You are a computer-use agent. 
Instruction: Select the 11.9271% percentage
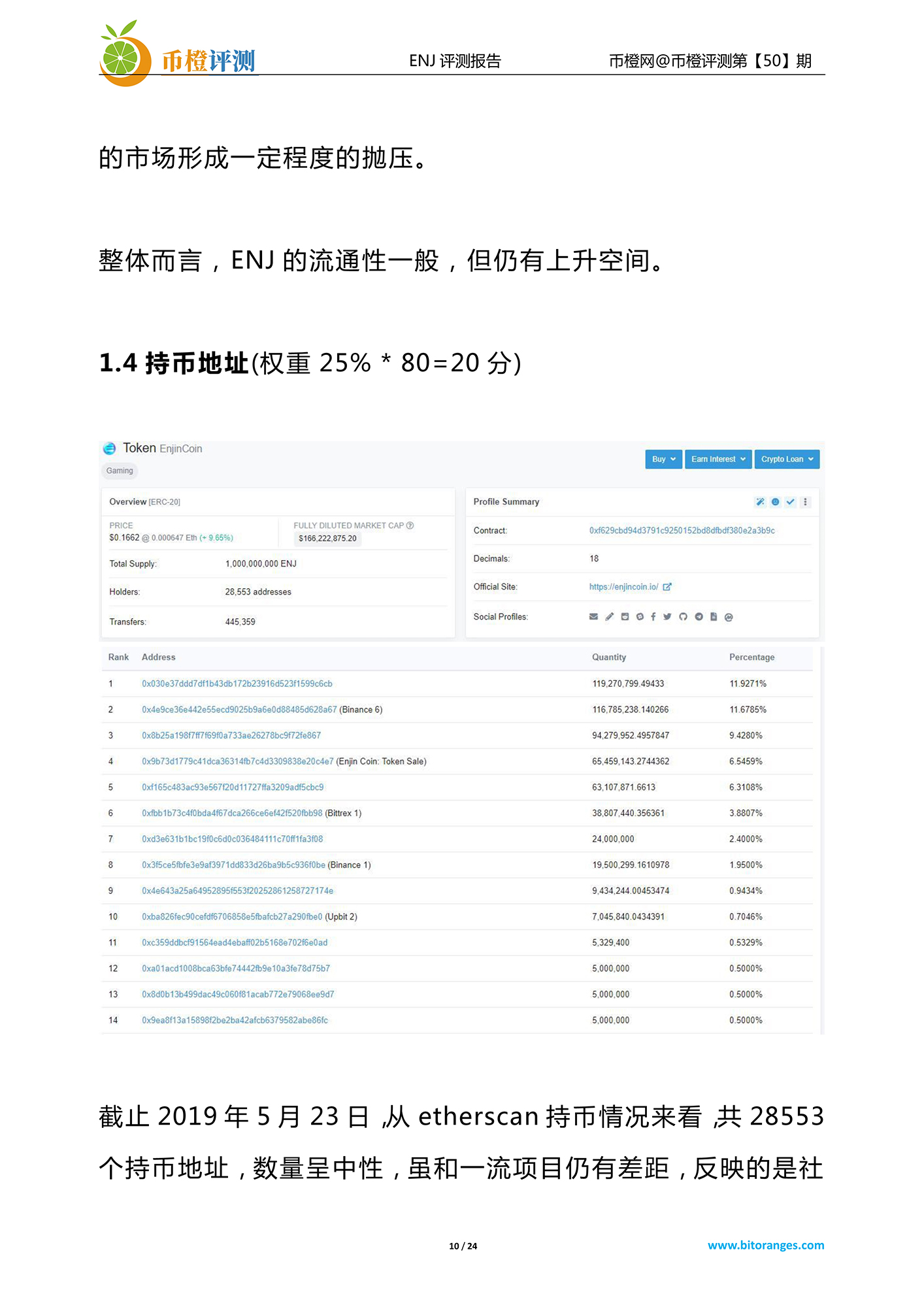coord(748,684)
